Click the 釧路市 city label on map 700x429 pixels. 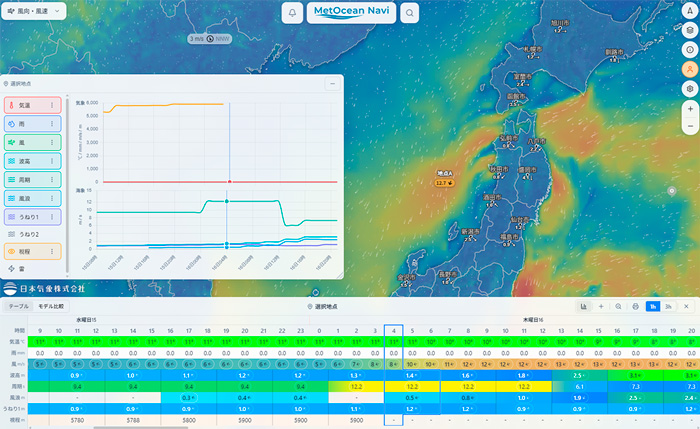[614, 52]
